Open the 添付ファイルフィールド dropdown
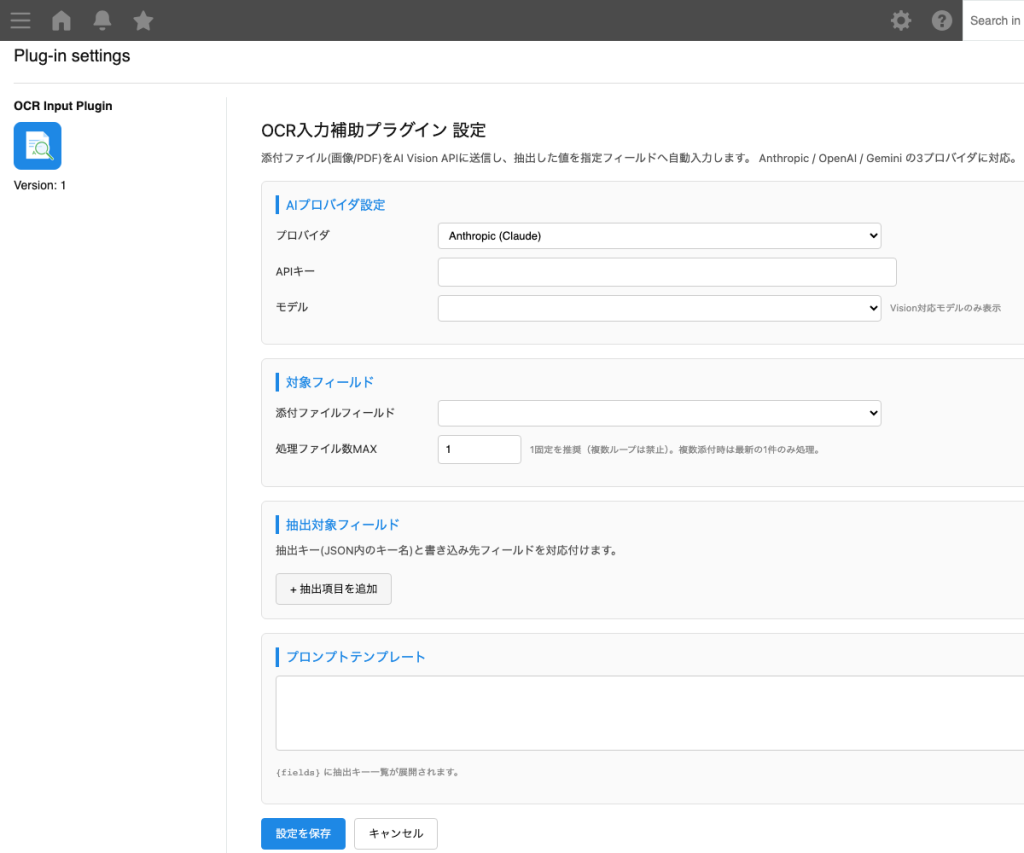The image size is (1024, 853). [x=659, y=412]
